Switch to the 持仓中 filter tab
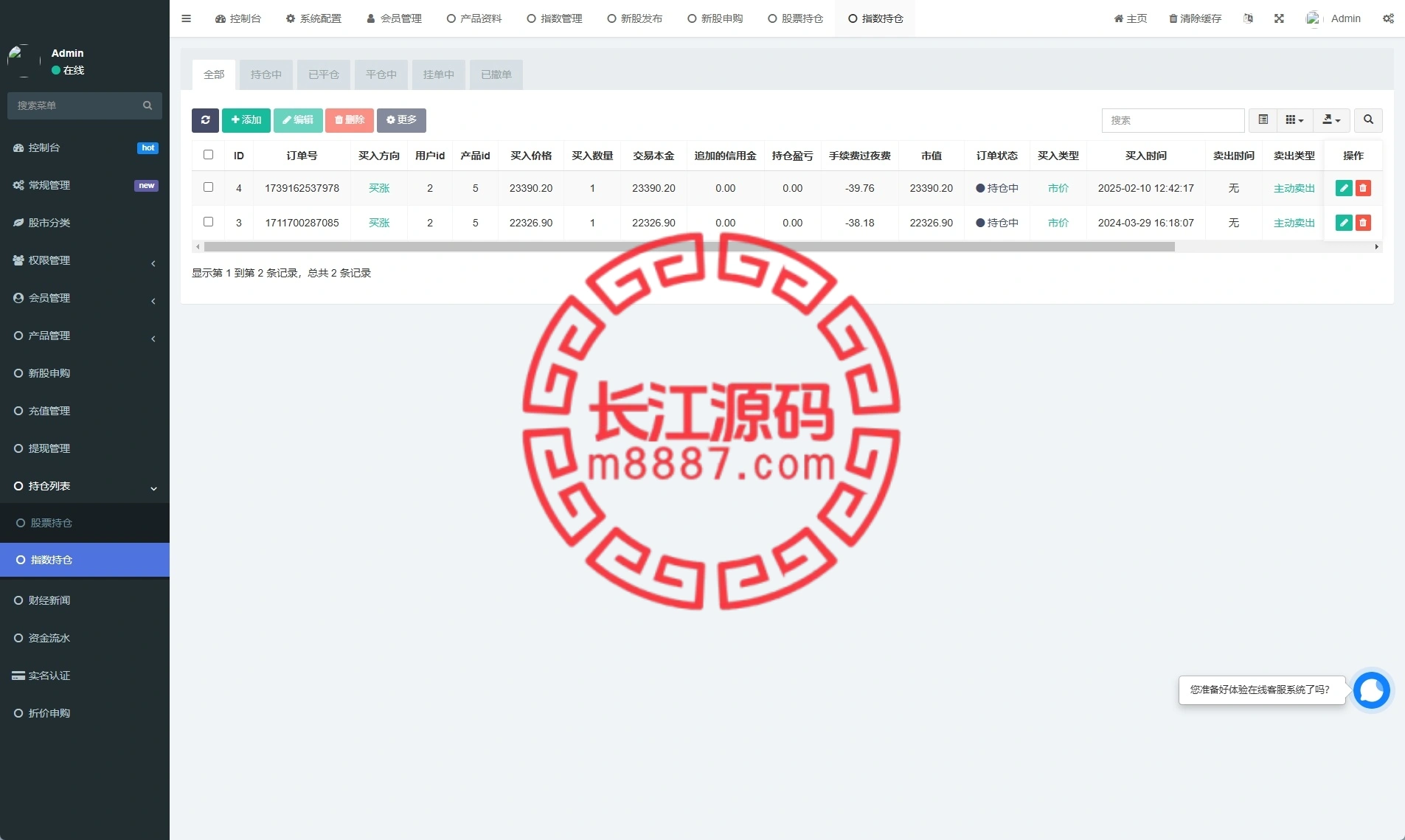The height and width of the screenshot is (840, 1405). coord(266,74)
